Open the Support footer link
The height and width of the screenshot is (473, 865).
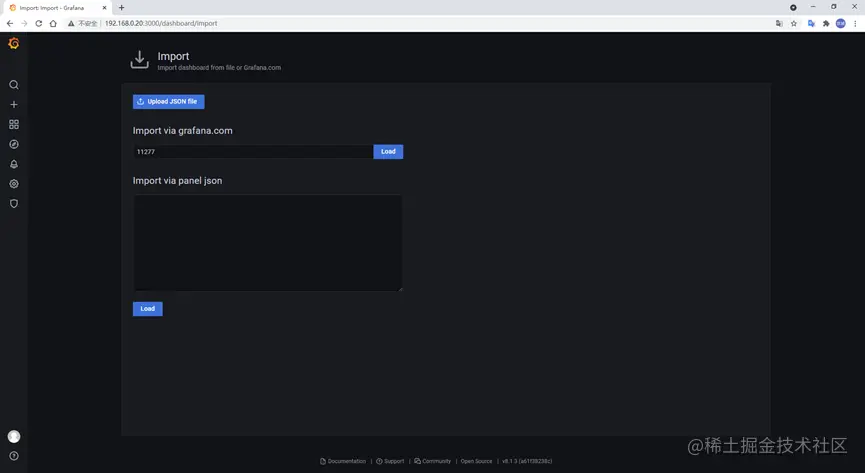tap(390, 461)
